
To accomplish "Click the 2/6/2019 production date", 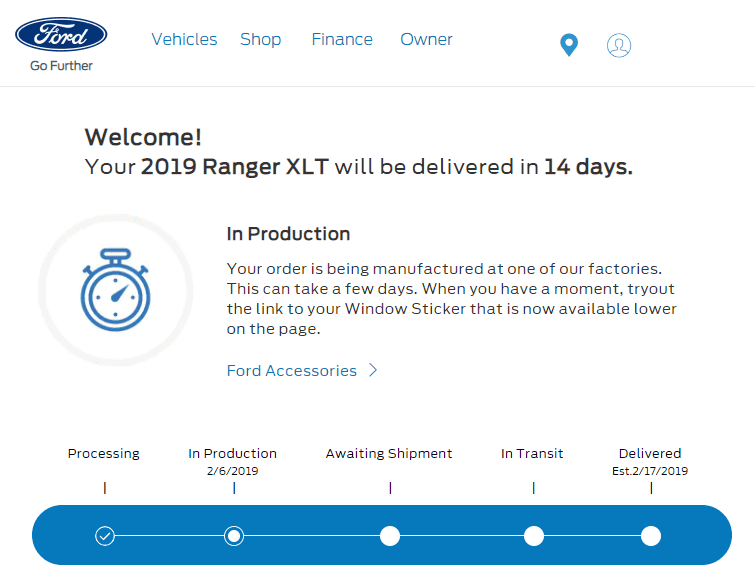I will (233, 471).
